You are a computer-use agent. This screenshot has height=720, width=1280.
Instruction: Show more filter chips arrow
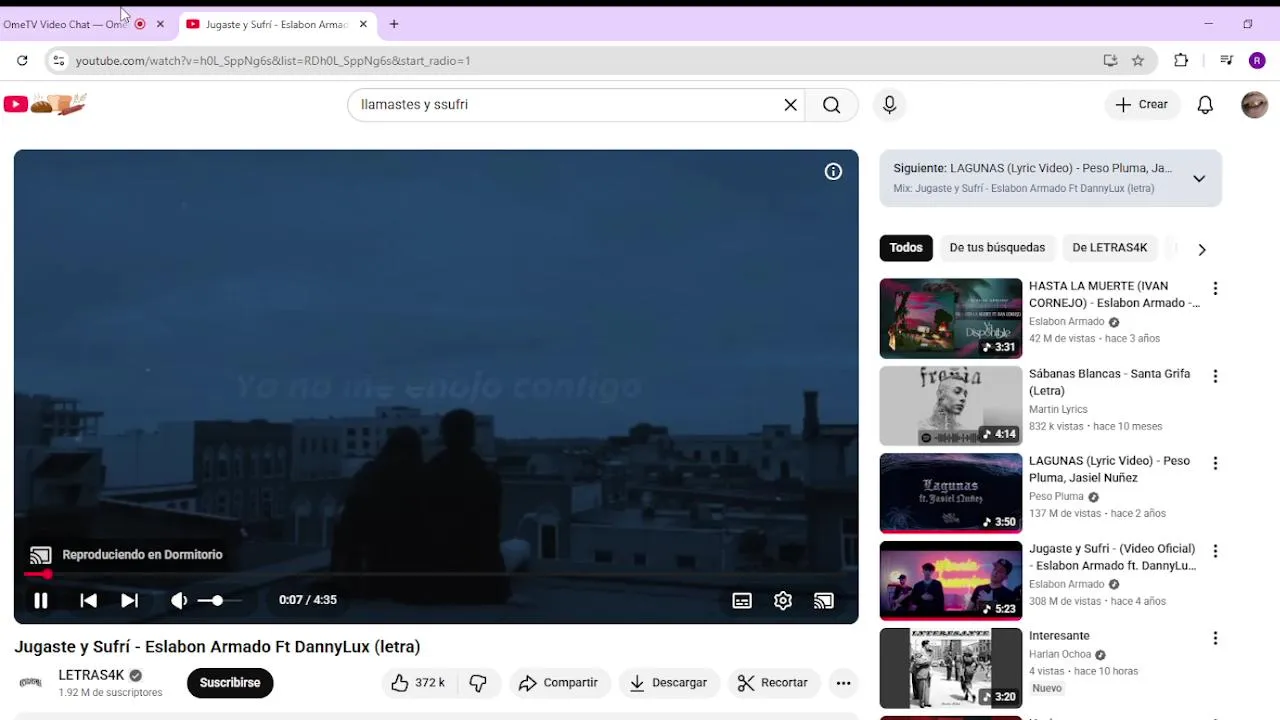pos(1202,249)
